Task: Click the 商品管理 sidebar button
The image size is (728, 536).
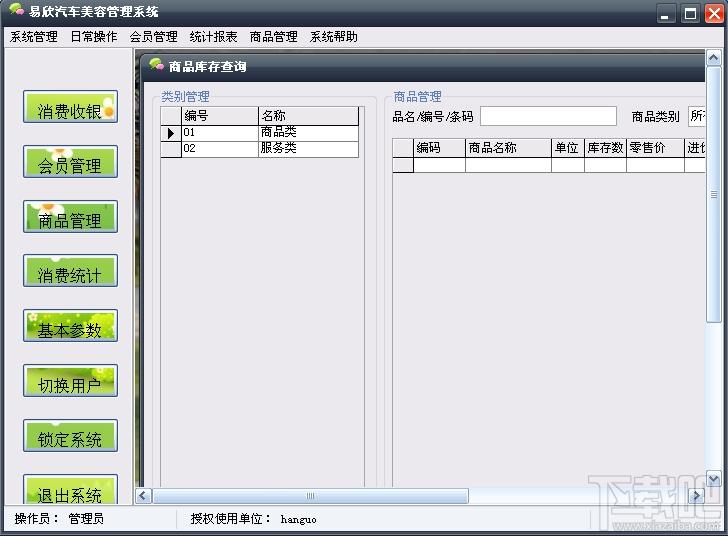Action: 70,216
